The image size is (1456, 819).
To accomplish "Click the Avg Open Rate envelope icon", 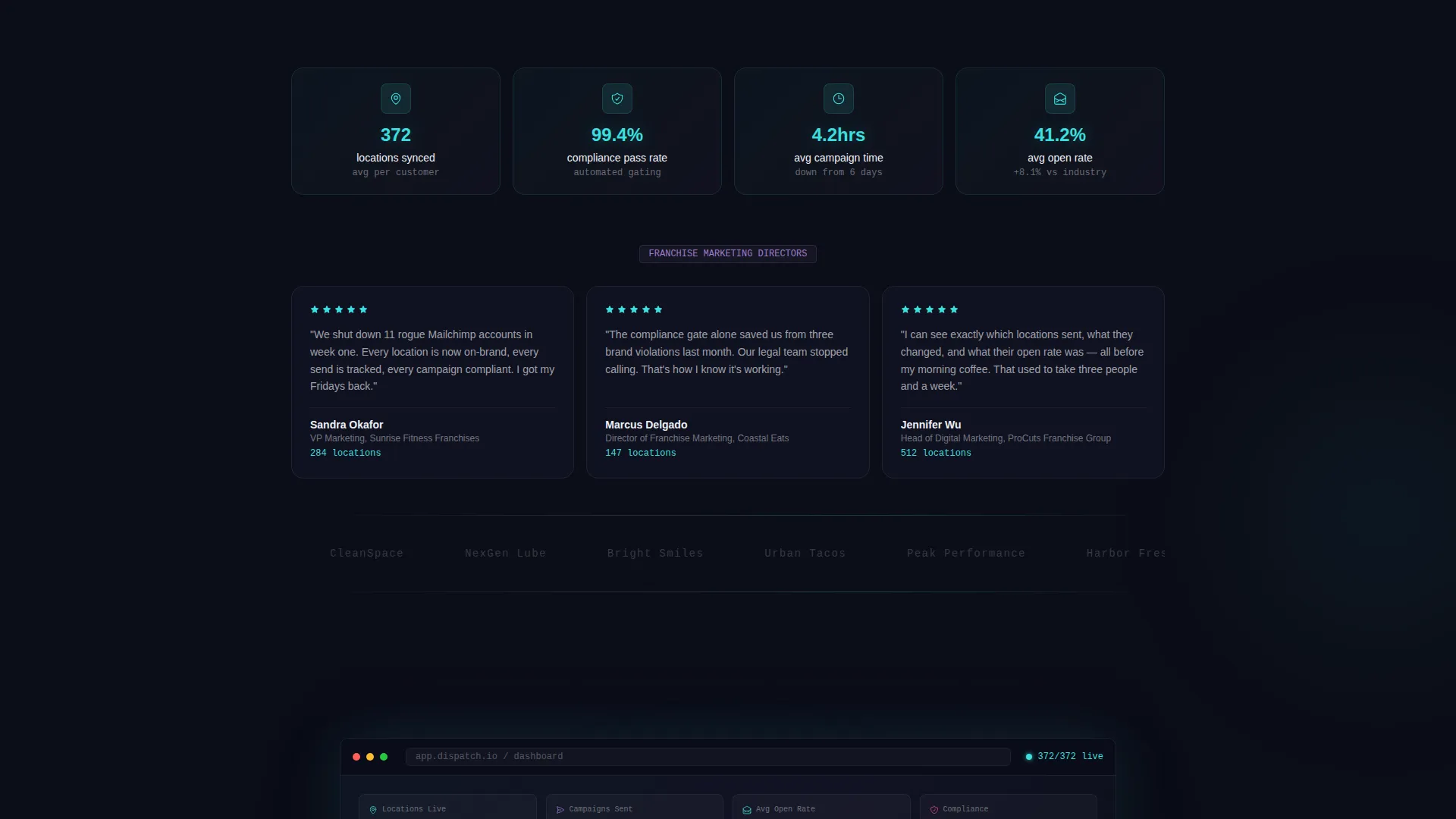I will pyautogui.click(x=747, y=810).
